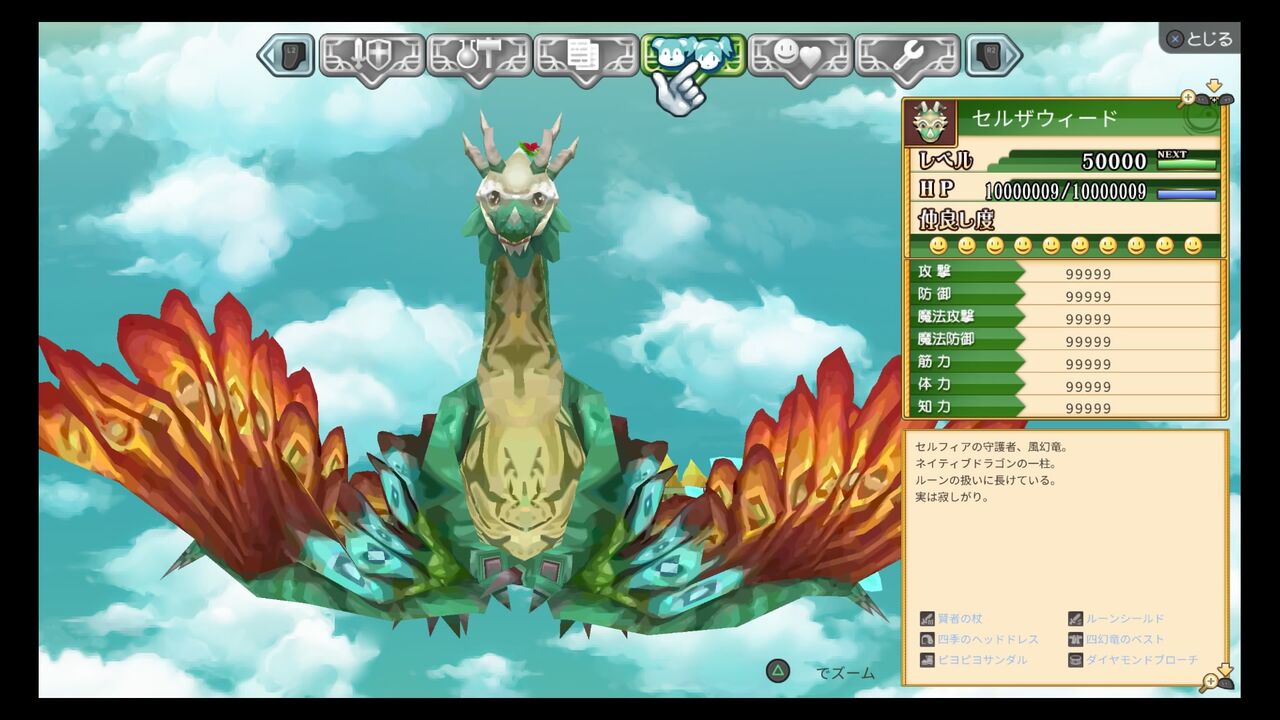Click the level value 50000
This screenshot has height=720, width=1280.
click(x=1114, y=161)
